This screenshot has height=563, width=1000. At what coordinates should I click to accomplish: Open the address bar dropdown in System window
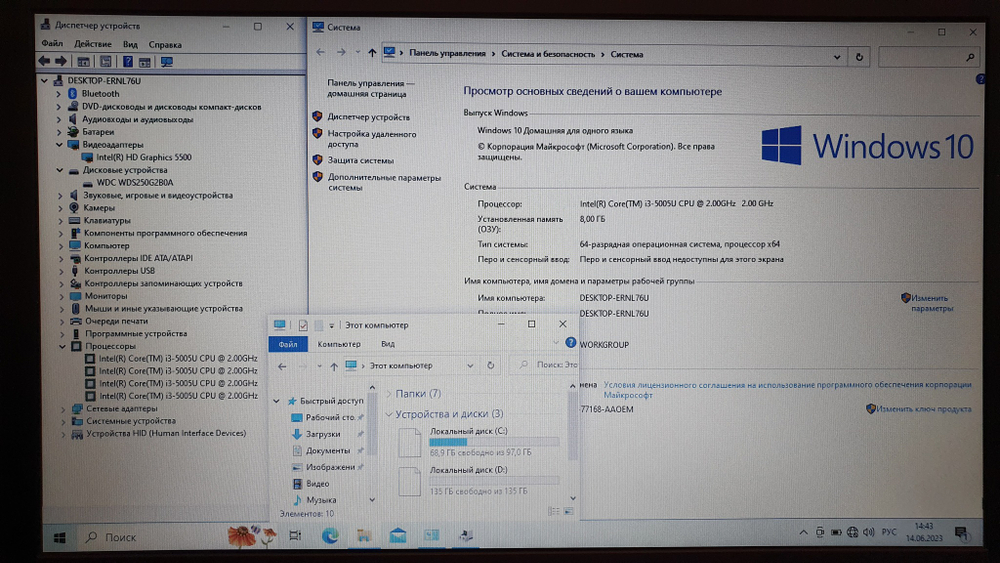click(837, 57)
